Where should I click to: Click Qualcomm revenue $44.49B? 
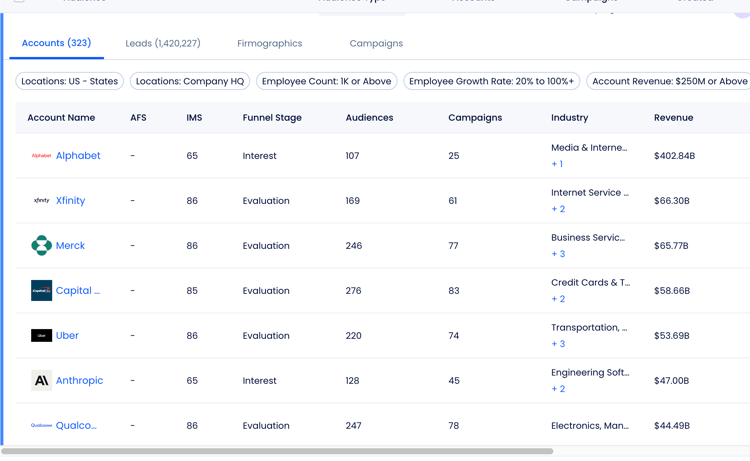pos(672,426)
